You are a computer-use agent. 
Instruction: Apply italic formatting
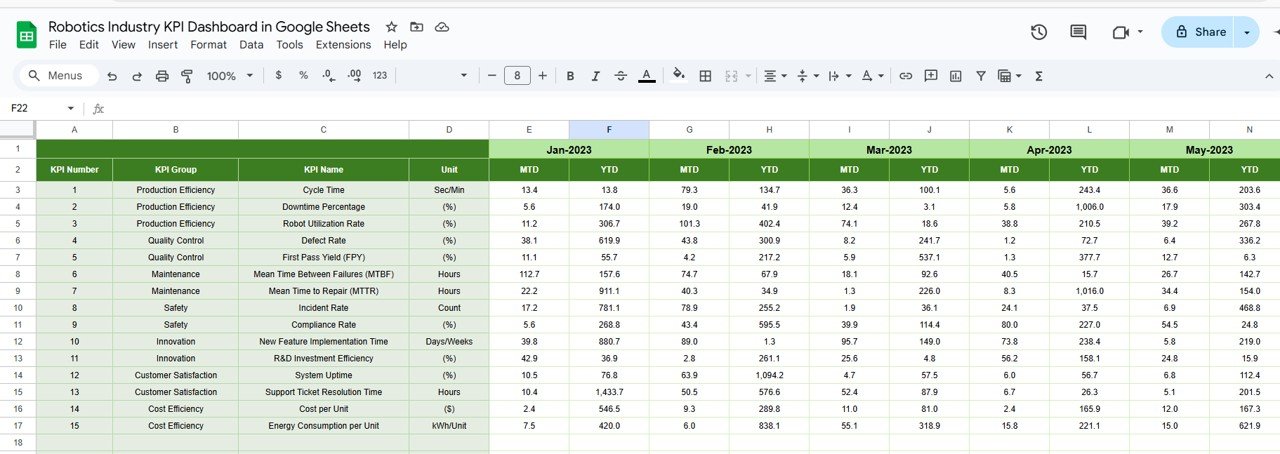pos(596,76)
